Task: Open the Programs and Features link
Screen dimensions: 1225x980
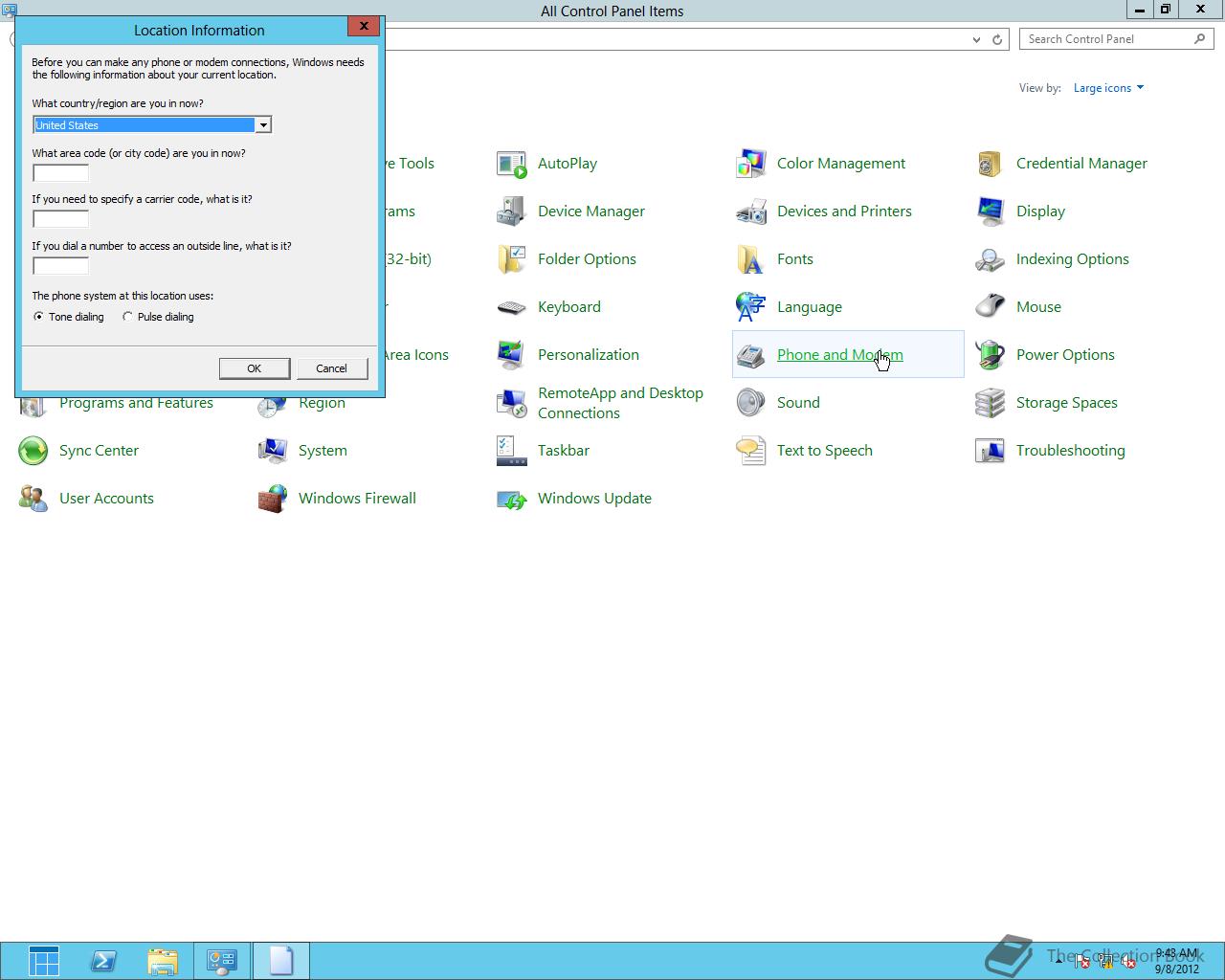Action: tap(136, 403)
